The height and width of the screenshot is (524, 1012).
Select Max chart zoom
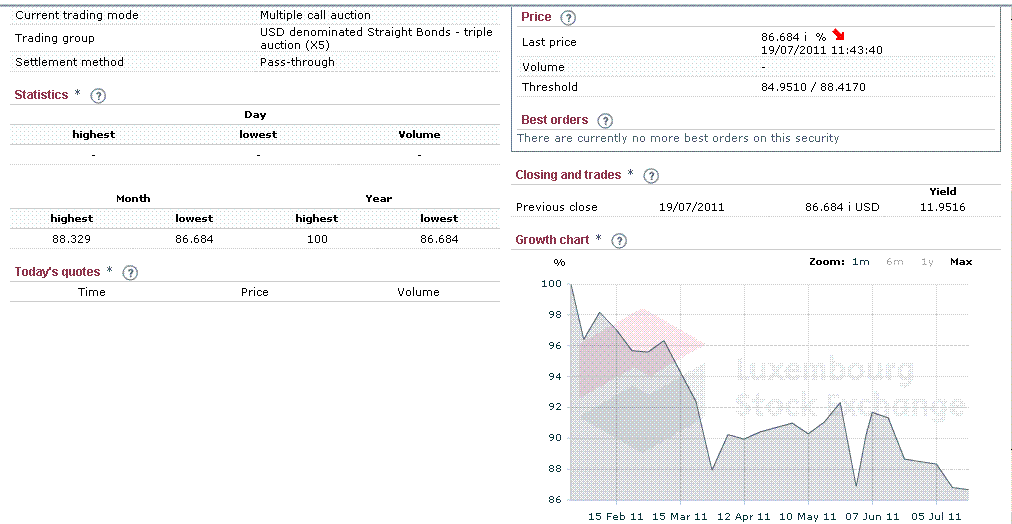pyautogui.click(x=960, y=262)
